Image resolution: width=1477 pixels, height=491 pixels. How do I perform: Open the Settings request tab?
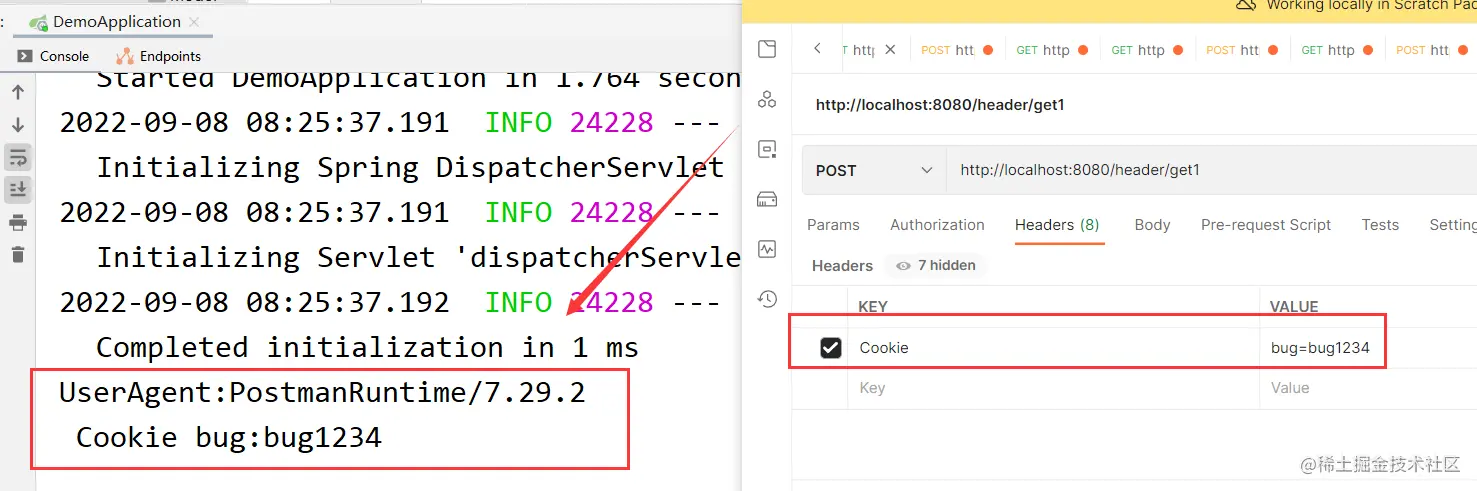[x=1453, y=225]
